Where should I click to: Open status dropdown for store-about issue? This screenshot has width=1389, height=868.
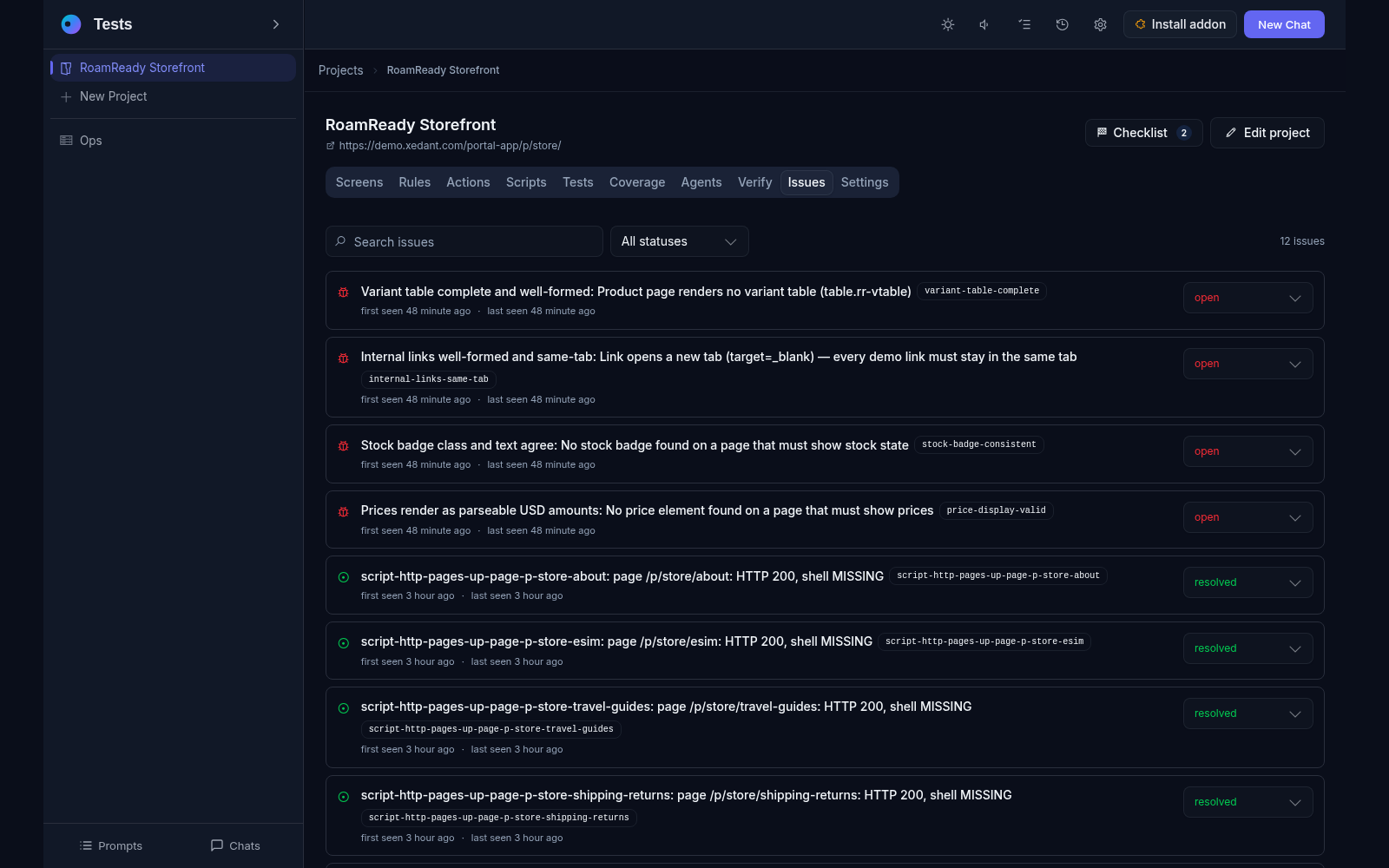click(1248, 582)
